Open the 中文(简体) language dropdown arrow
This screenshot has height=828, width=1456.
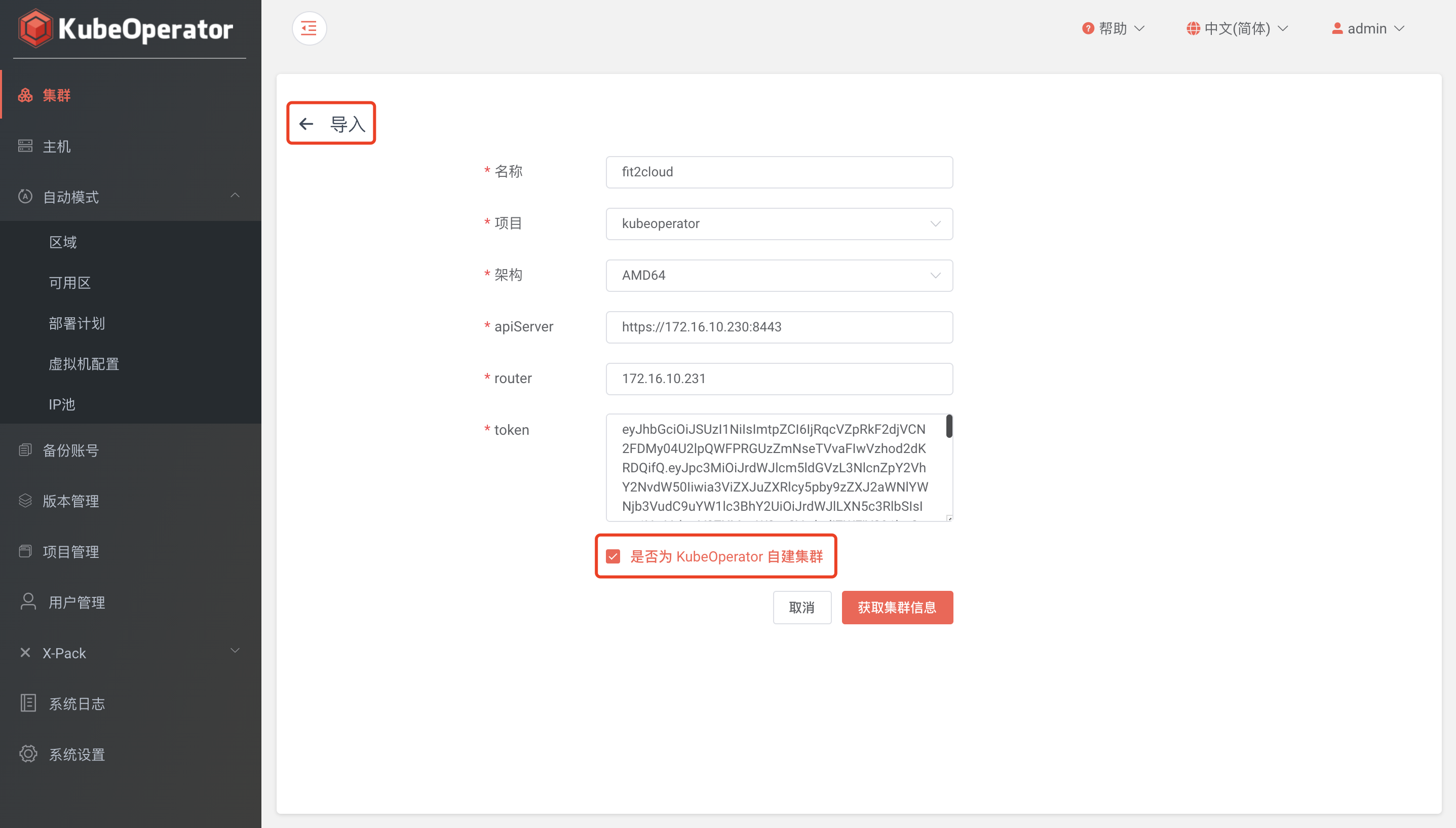[x=1283, y=28]
